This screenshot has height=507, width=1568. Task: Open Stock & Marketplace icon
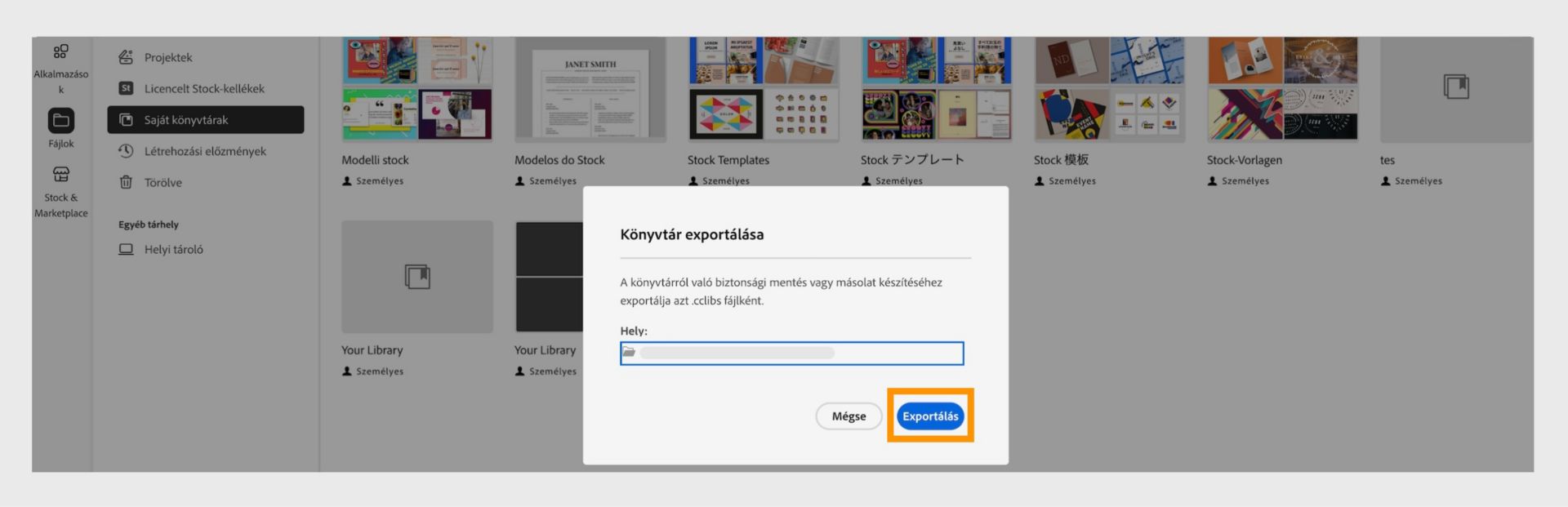tap(61, 174)
